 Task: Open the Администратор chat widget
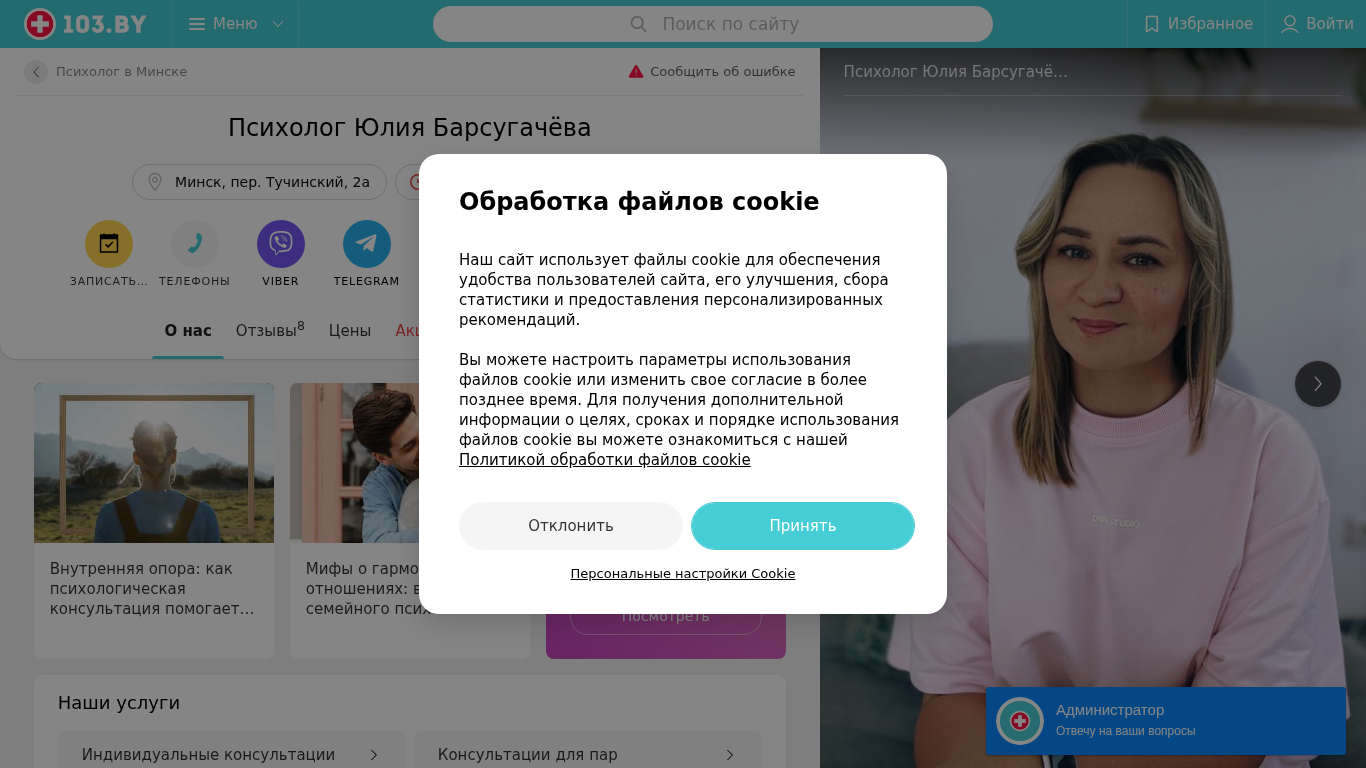pos(1165,721)
